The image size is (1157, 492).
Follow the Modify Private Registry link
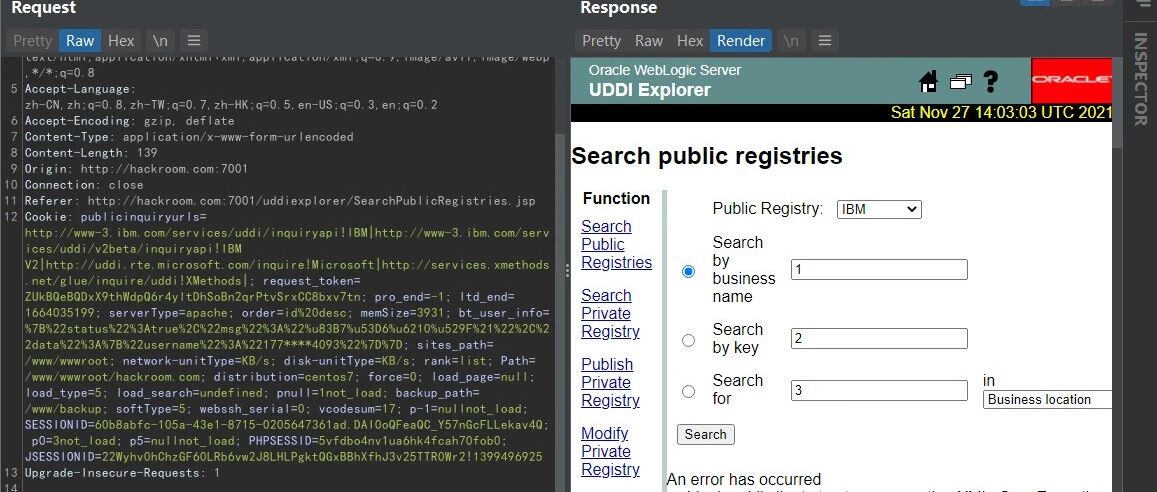610,451
